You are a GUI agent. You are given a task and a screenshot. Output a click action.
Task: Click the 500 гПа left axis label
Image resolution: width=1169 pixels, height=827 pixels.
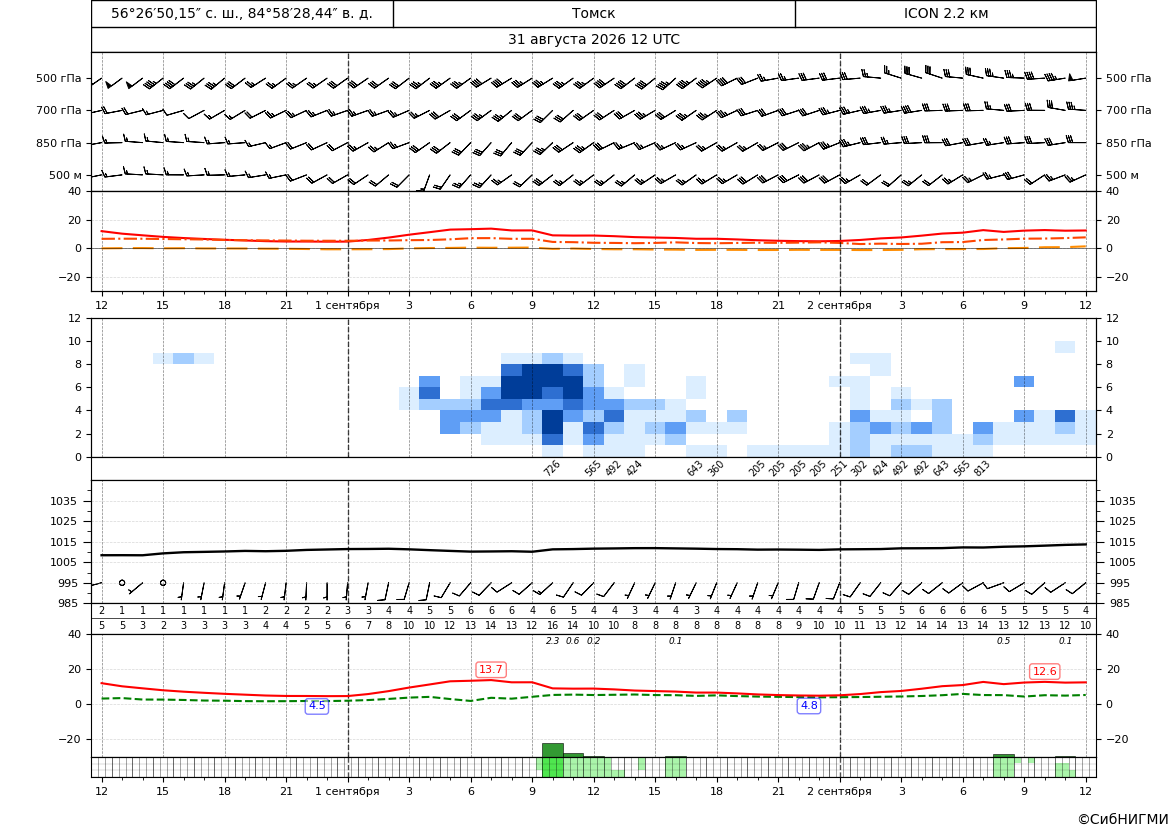point(59,78)
